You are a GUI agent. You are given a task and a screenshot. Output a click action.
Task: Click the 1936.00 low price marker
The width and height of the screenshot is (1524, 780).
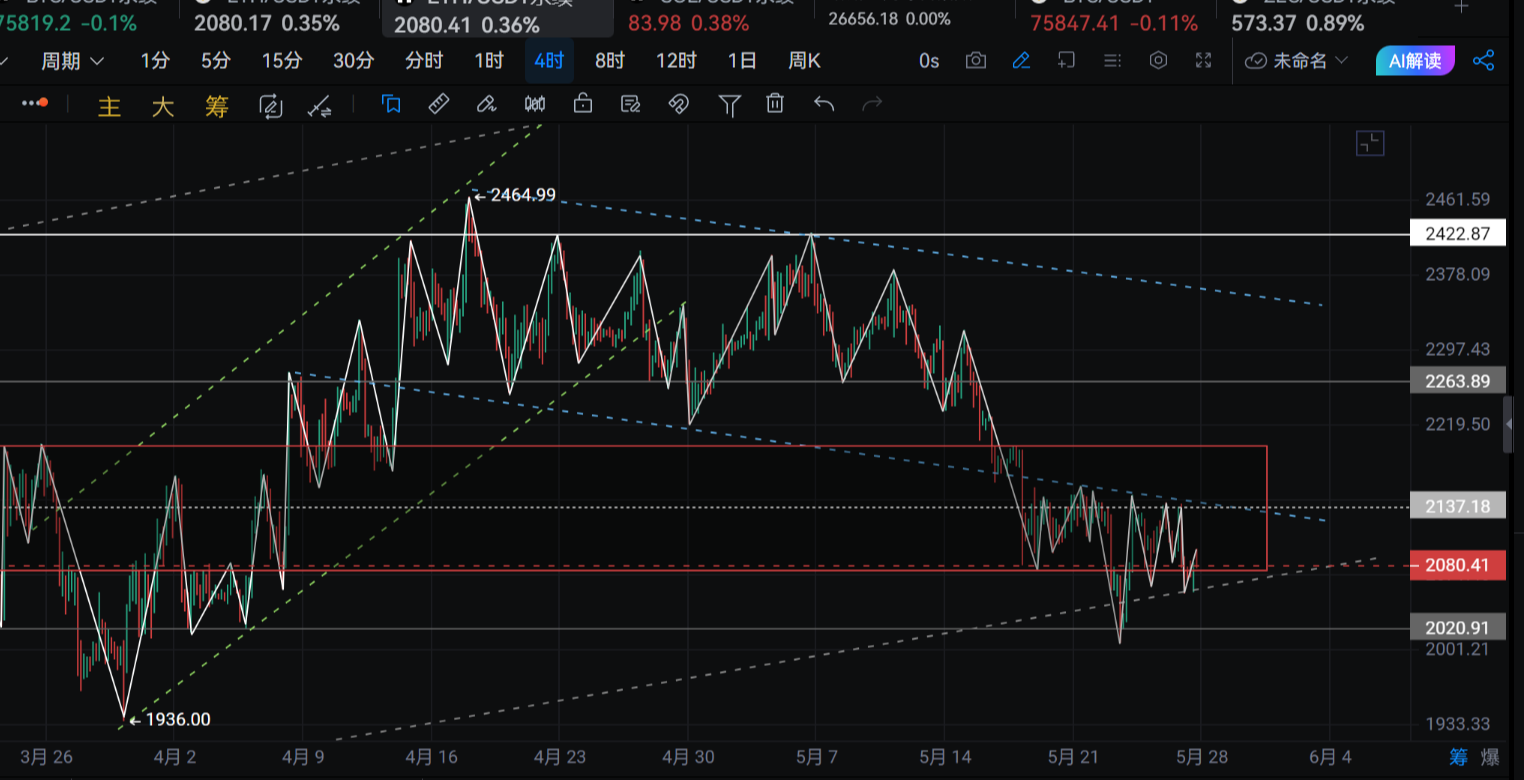(x=170, y=719)
